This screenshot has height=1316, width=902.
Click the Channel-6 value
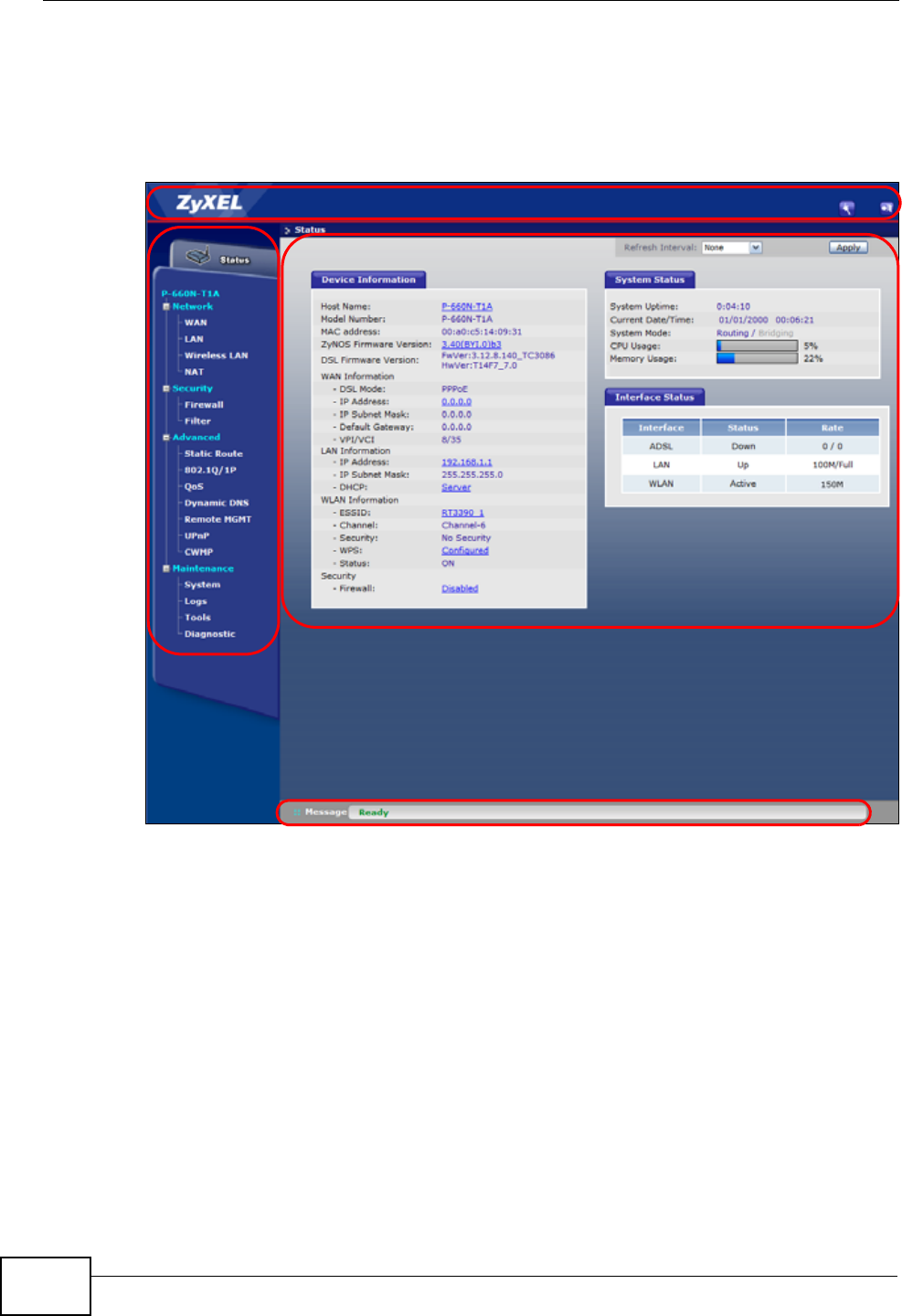pos(463,525)
